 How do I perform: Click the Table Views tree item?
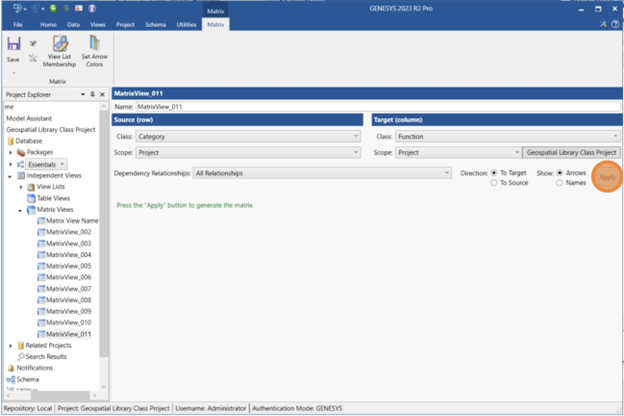tap(56, 198)
